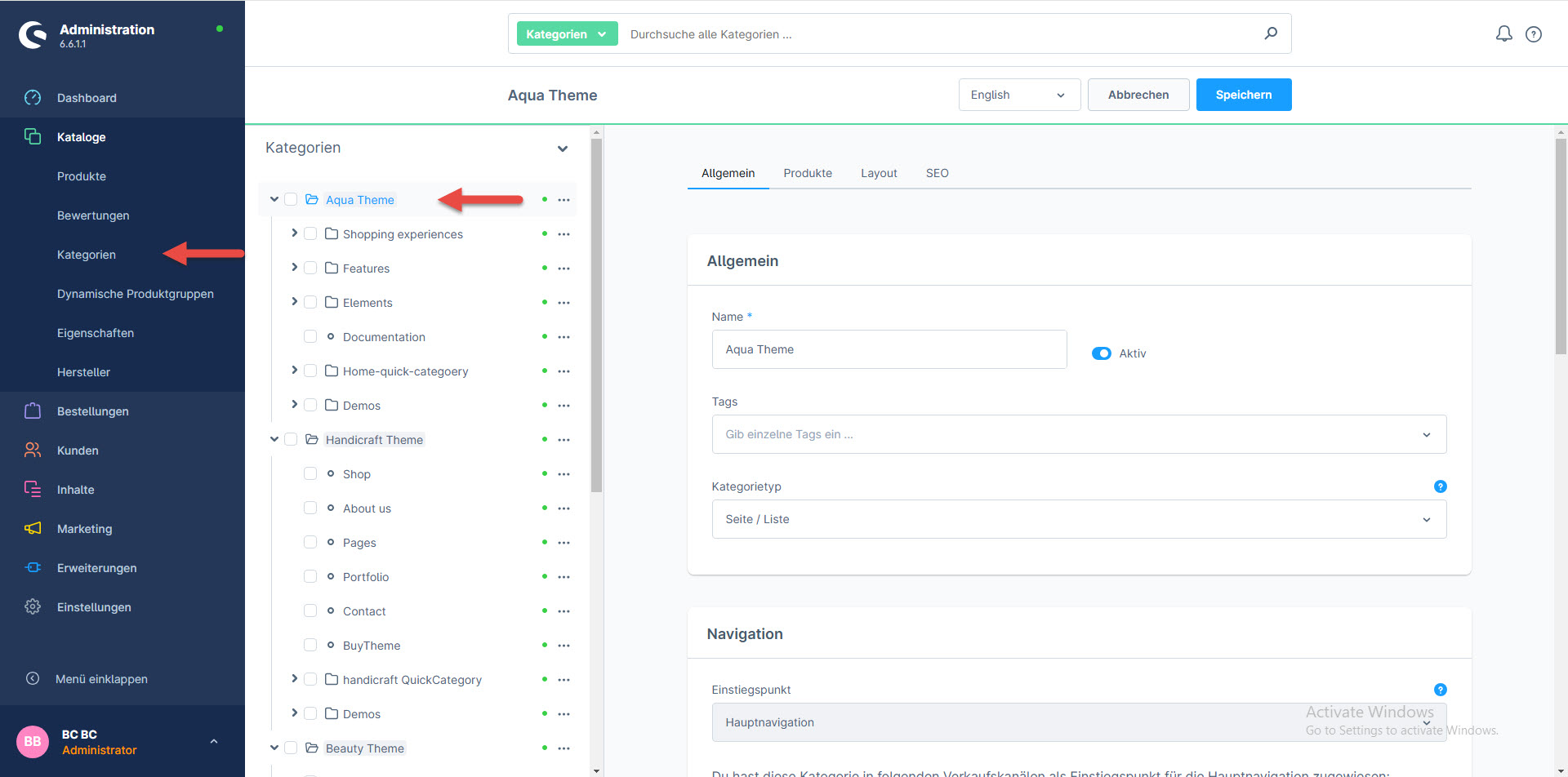
Task: Click the Kategorietyp help tooltip icon
Action: (1440, 486)
